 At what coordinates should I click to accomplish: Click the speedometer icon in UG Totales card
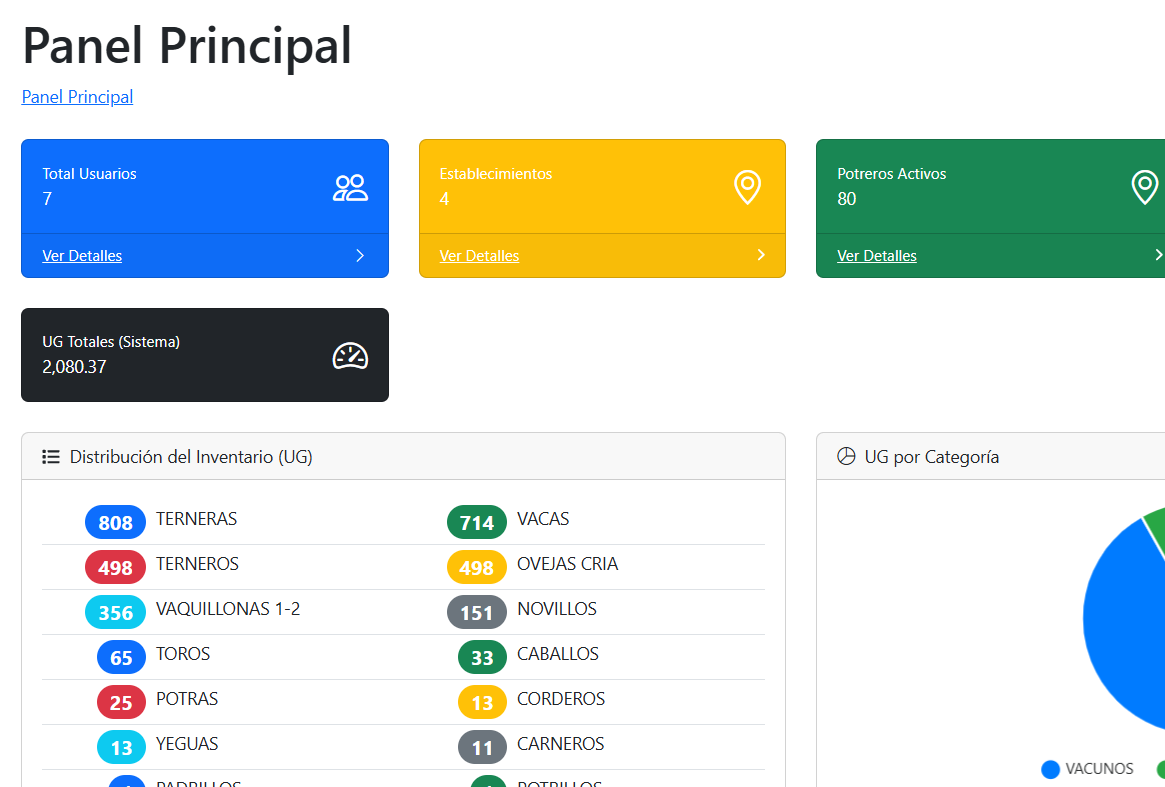[350, 356]
